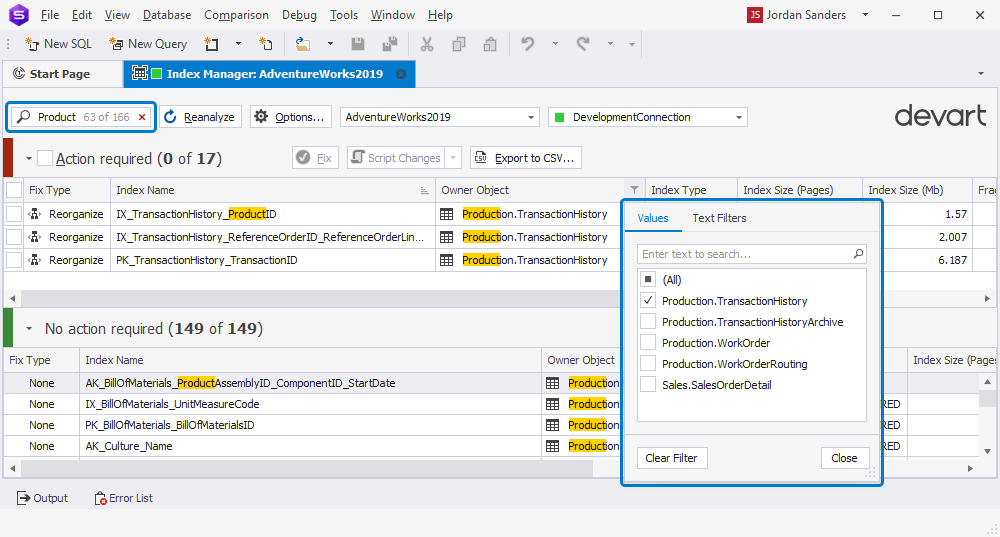Screen dimensions: 1000x537
Task: Clear the Product search with red X
Action: [142, 117]
